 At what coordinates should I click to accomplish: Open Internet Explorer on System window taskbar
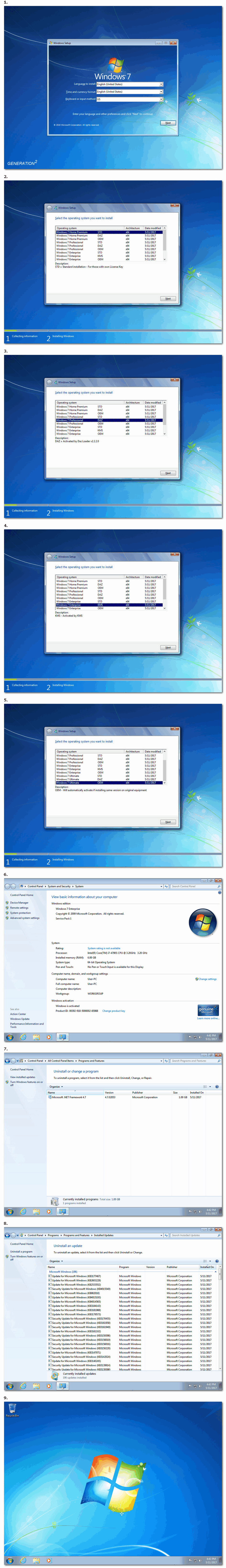pyautogui.click(x=23, y=1037)
